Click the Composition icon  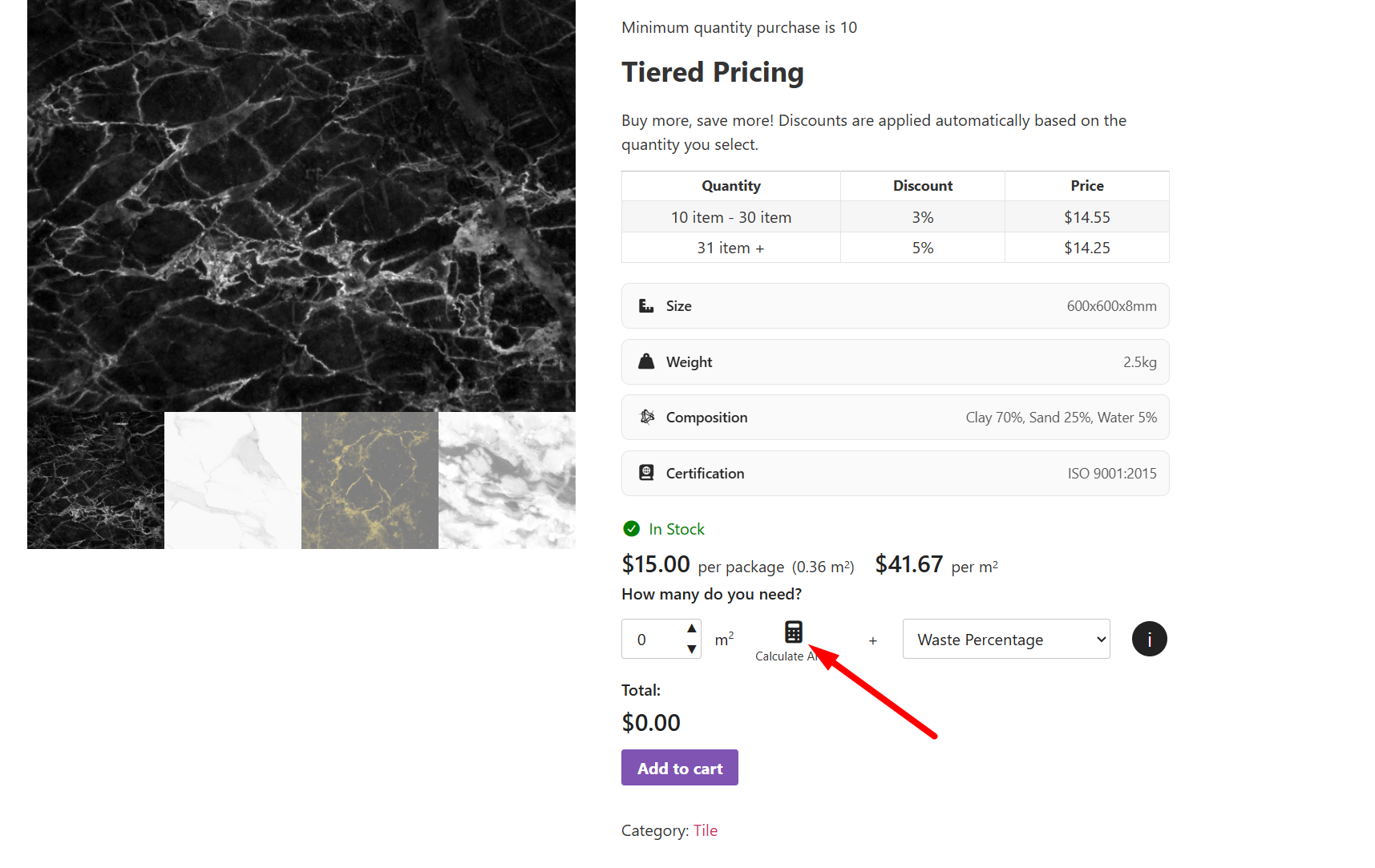[x=647, y=417]
